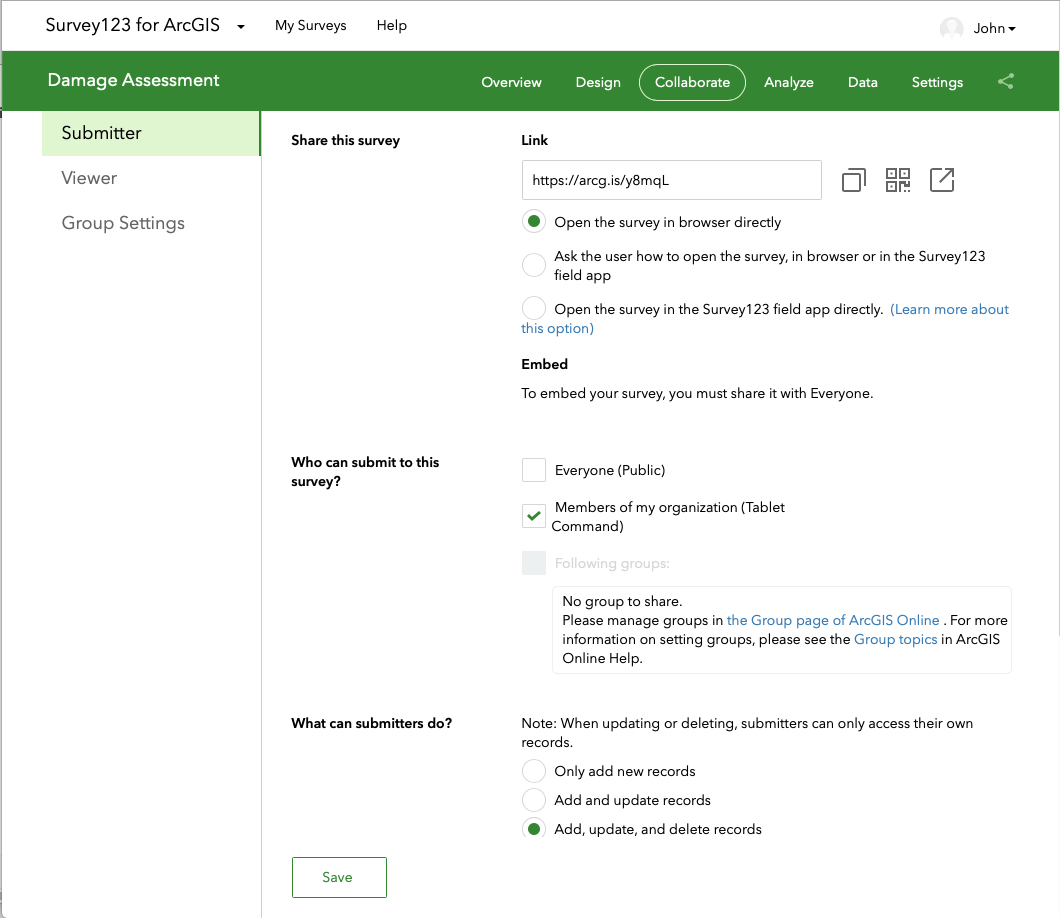
Task: Click the share icon in green header
Action: (1006, 82)
